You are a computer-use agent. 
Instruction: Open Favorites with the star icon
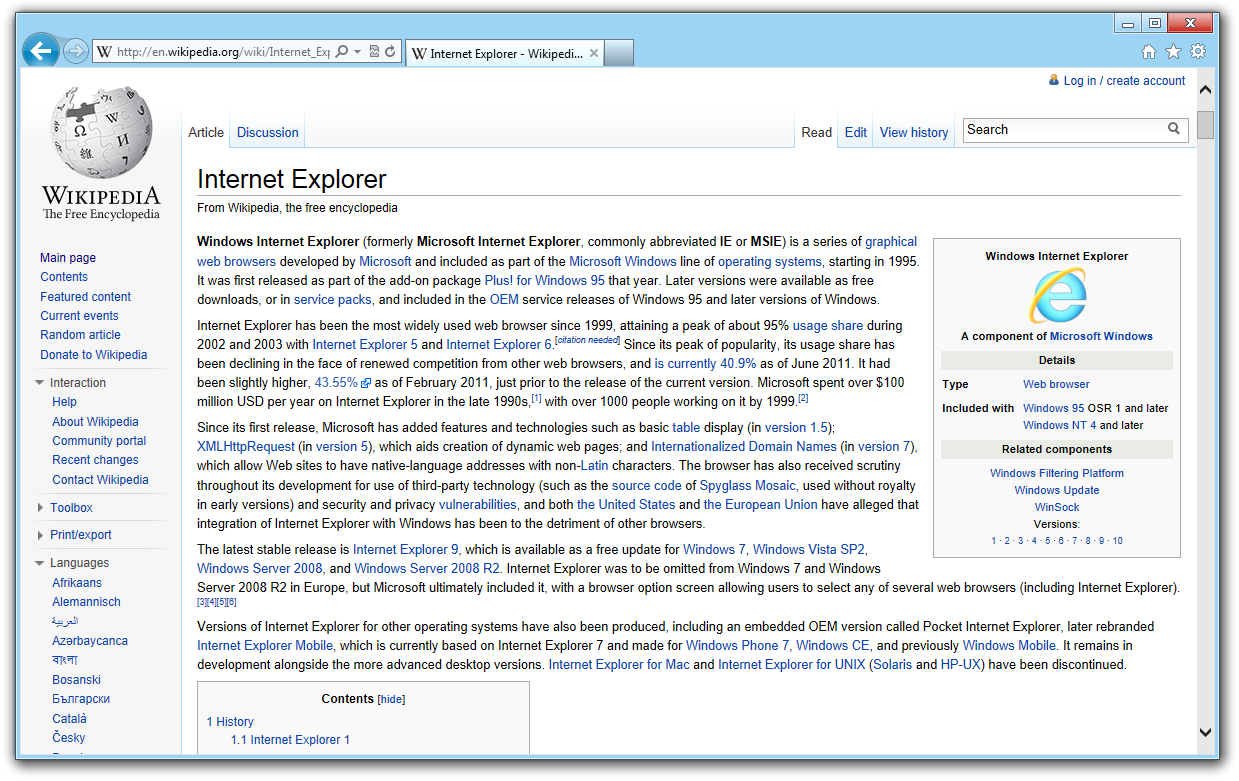(1173, 52)
